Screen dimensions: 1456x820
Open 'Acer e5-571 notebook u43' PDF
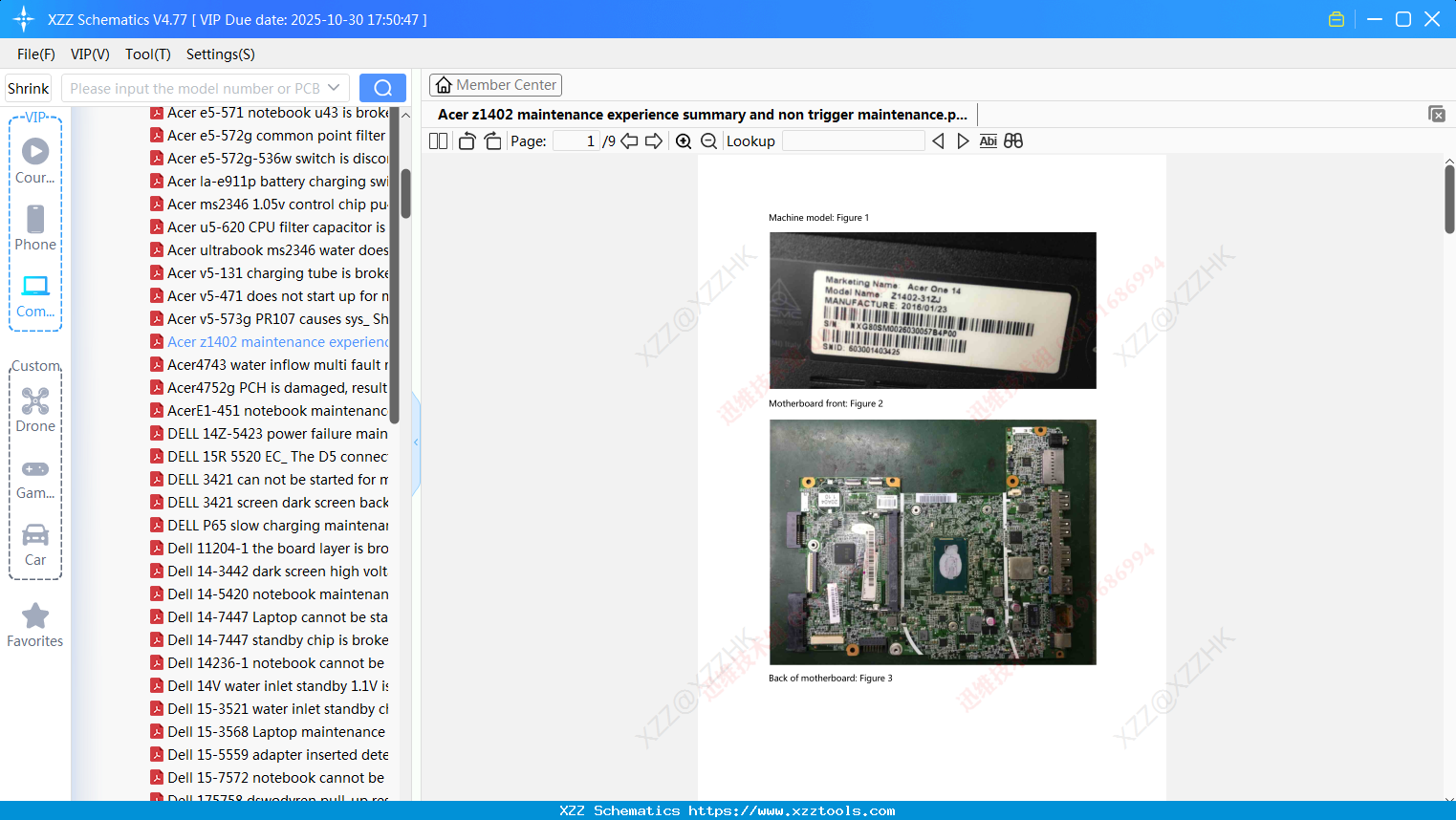pyautogui.click(x=270, y=113)
